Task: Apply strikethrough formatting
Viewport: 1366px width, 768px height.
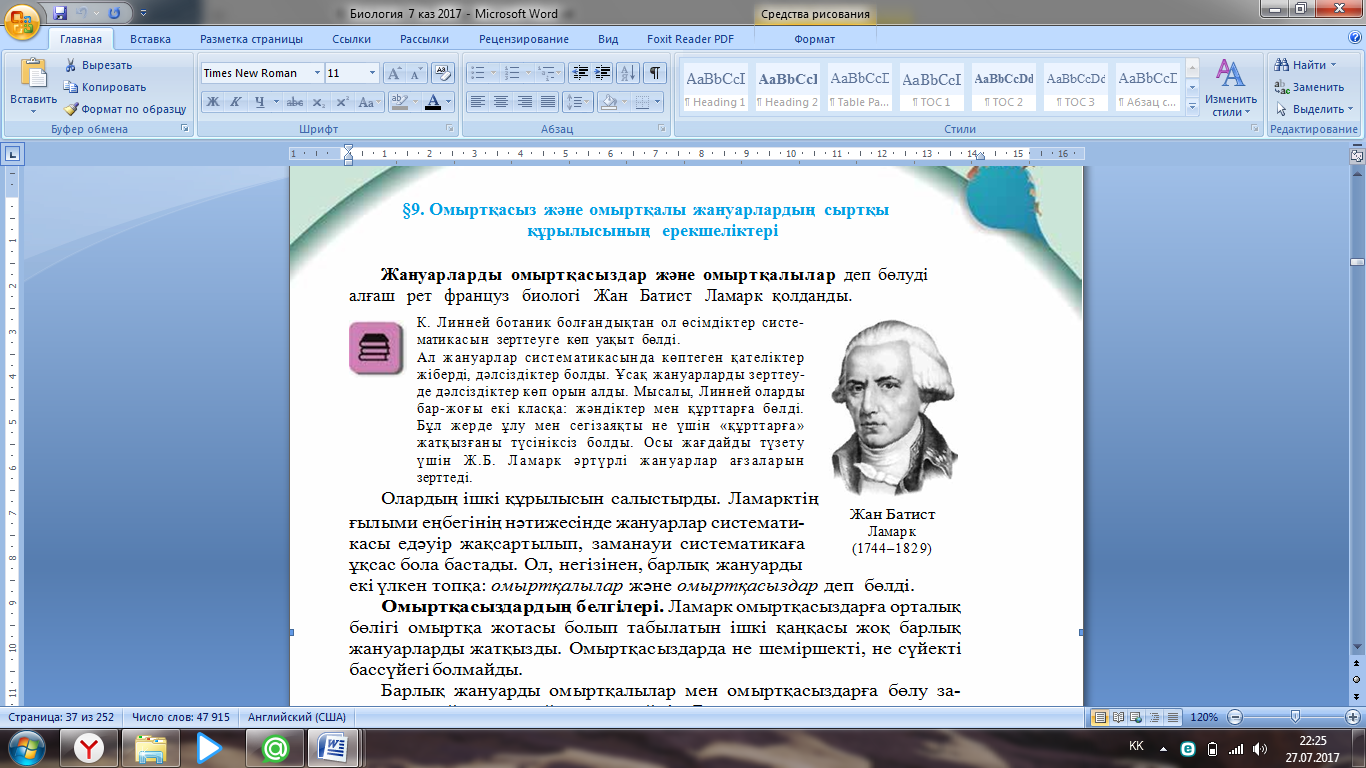Action: pos(295,102)
